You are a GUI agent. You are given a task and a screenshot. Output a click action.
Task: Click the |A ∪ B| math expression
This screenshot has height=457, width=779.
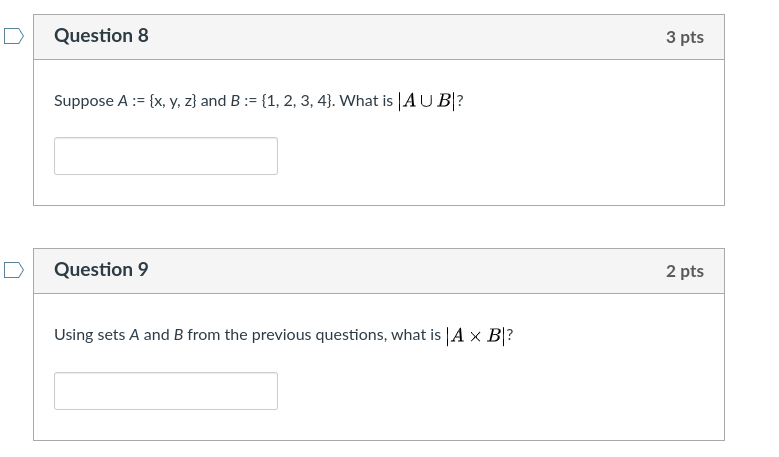coord(427,101)
